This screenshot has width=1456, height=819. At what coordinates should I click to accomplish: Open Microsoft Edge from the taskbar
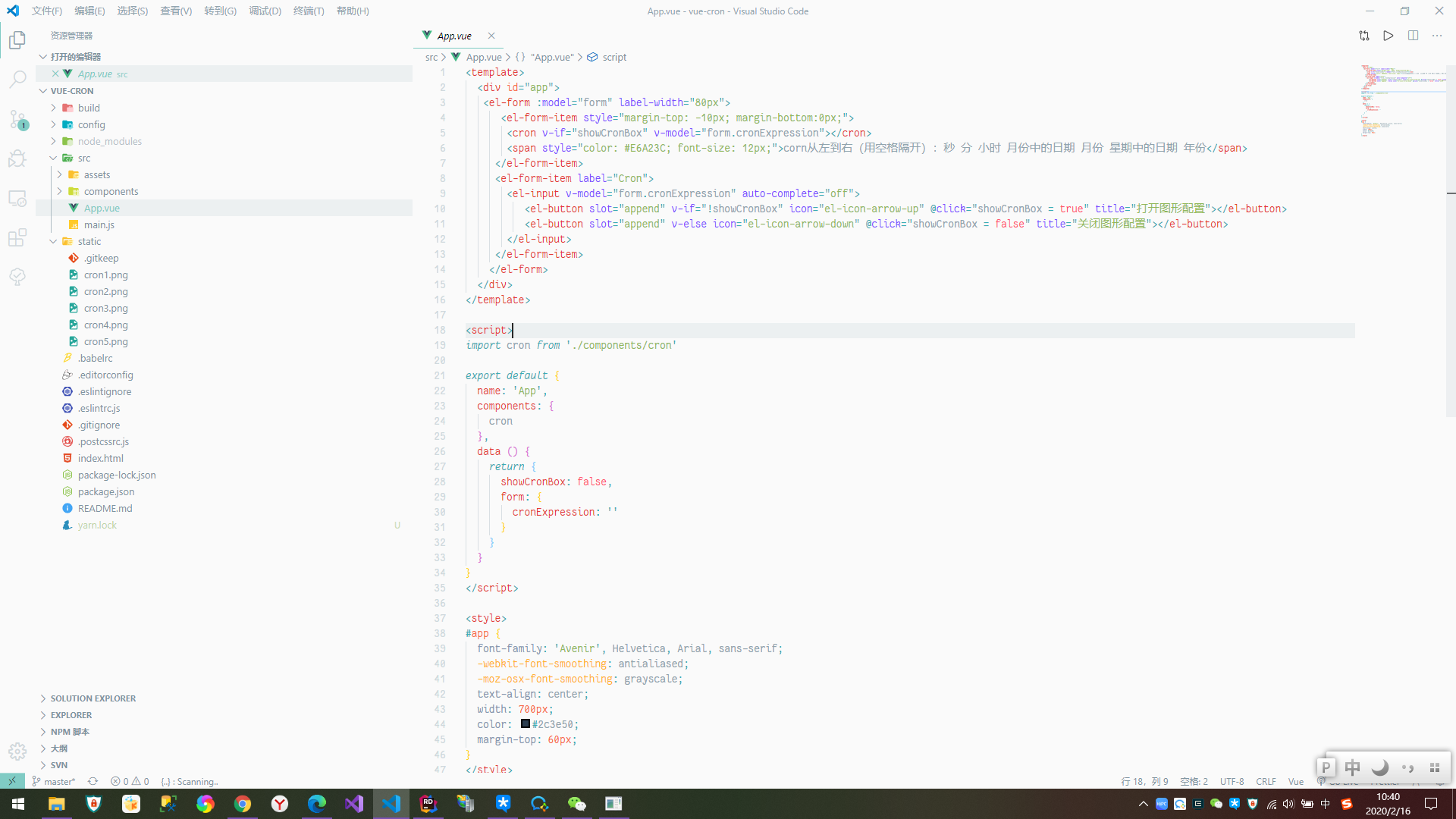tap(317, 804)
